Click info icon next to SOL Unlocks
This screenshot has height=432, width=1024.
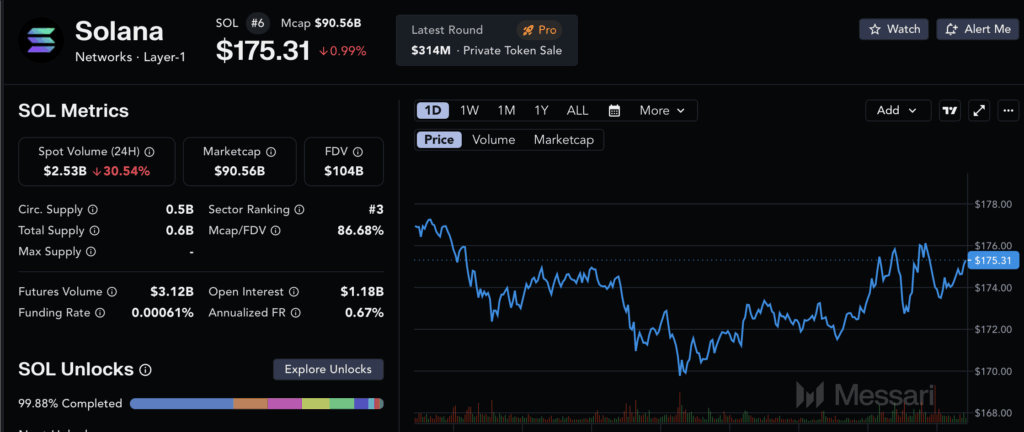(146, 370)
